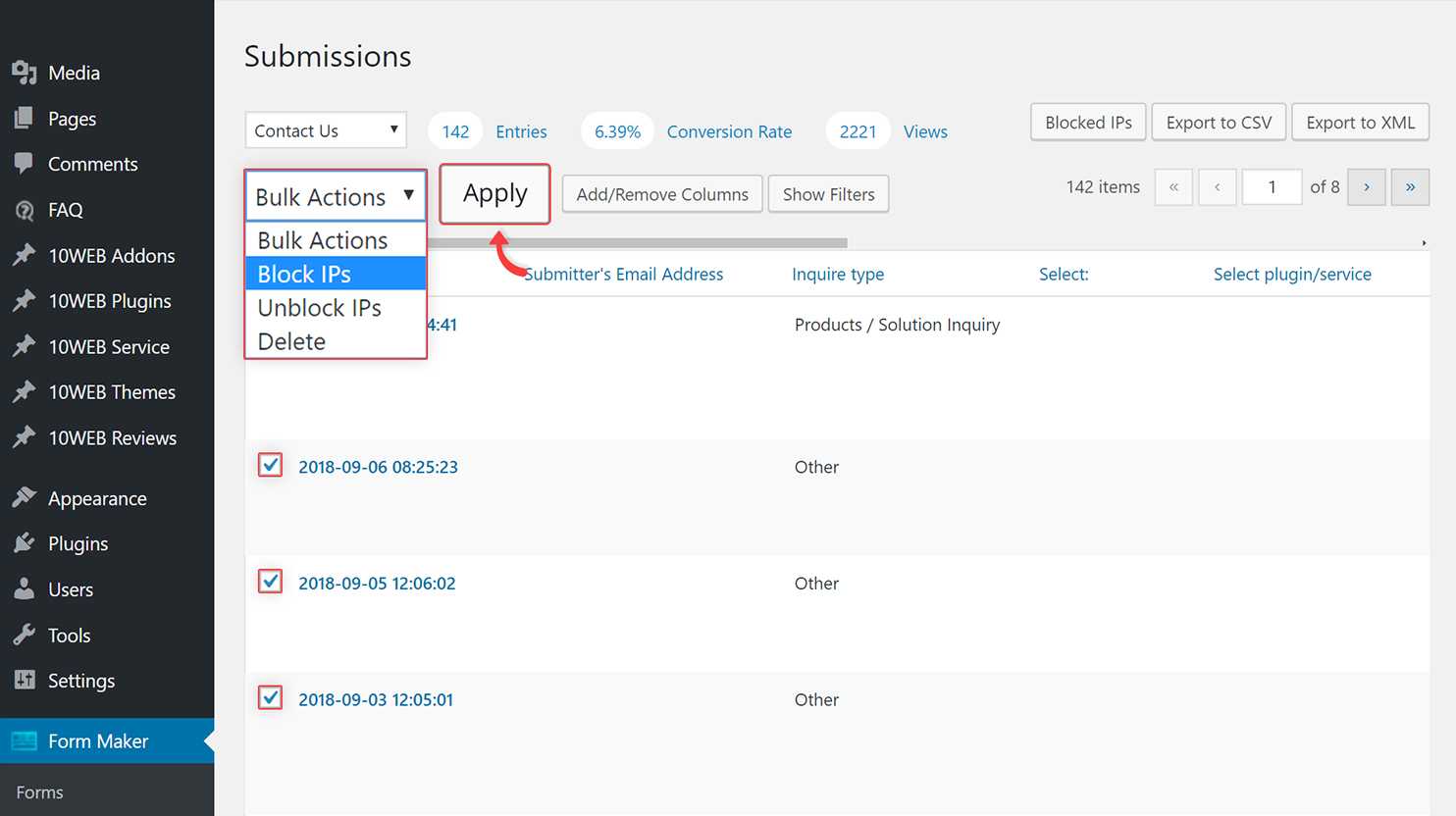The width and height of the screenshot is (1456, 816).
Task: Open the Contact Us form dropdown
Action: pyautogui.click(x=326, y=130)
